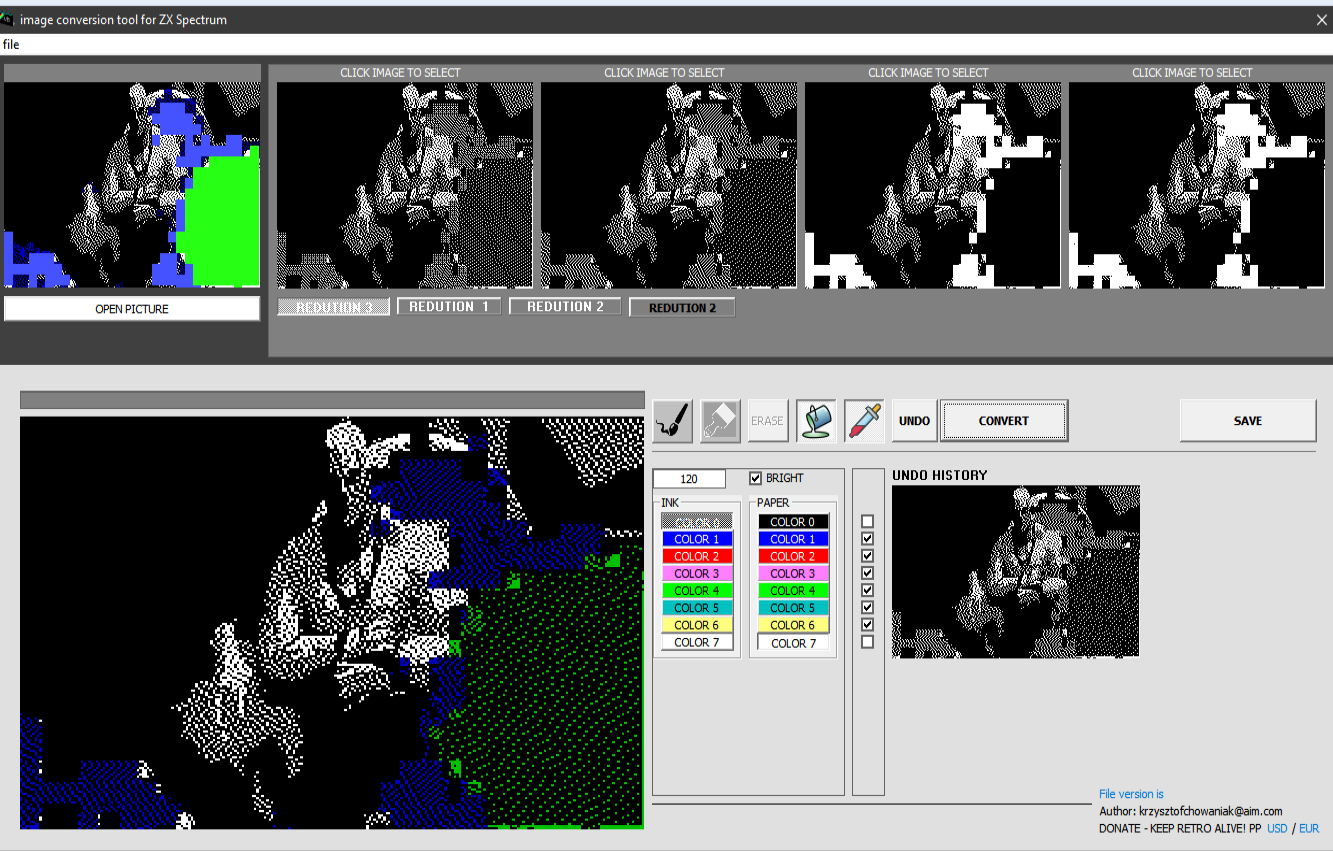Enable the COLOR 0 visibility checkbox
Screen dimensions: 1333x851
point(867,520)
